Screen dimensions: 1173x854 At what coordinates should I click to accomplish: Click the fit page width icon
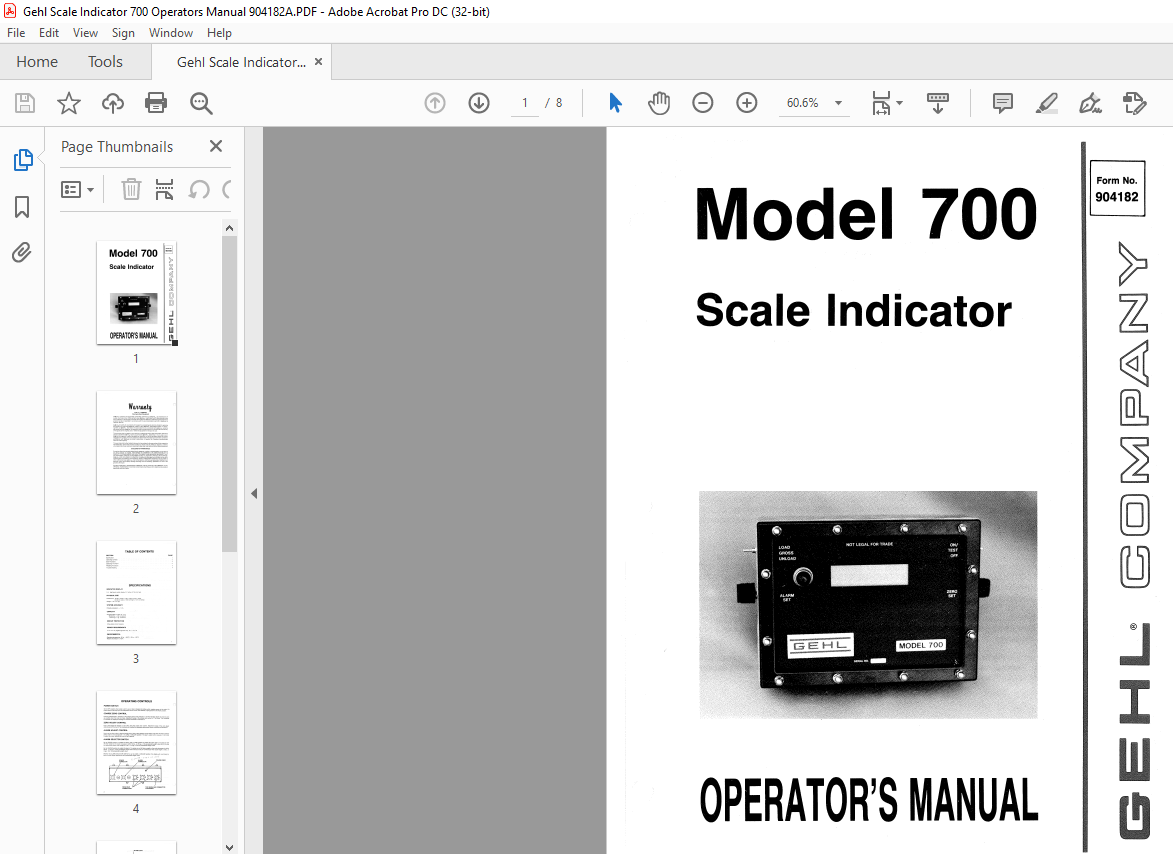point(881,103)
